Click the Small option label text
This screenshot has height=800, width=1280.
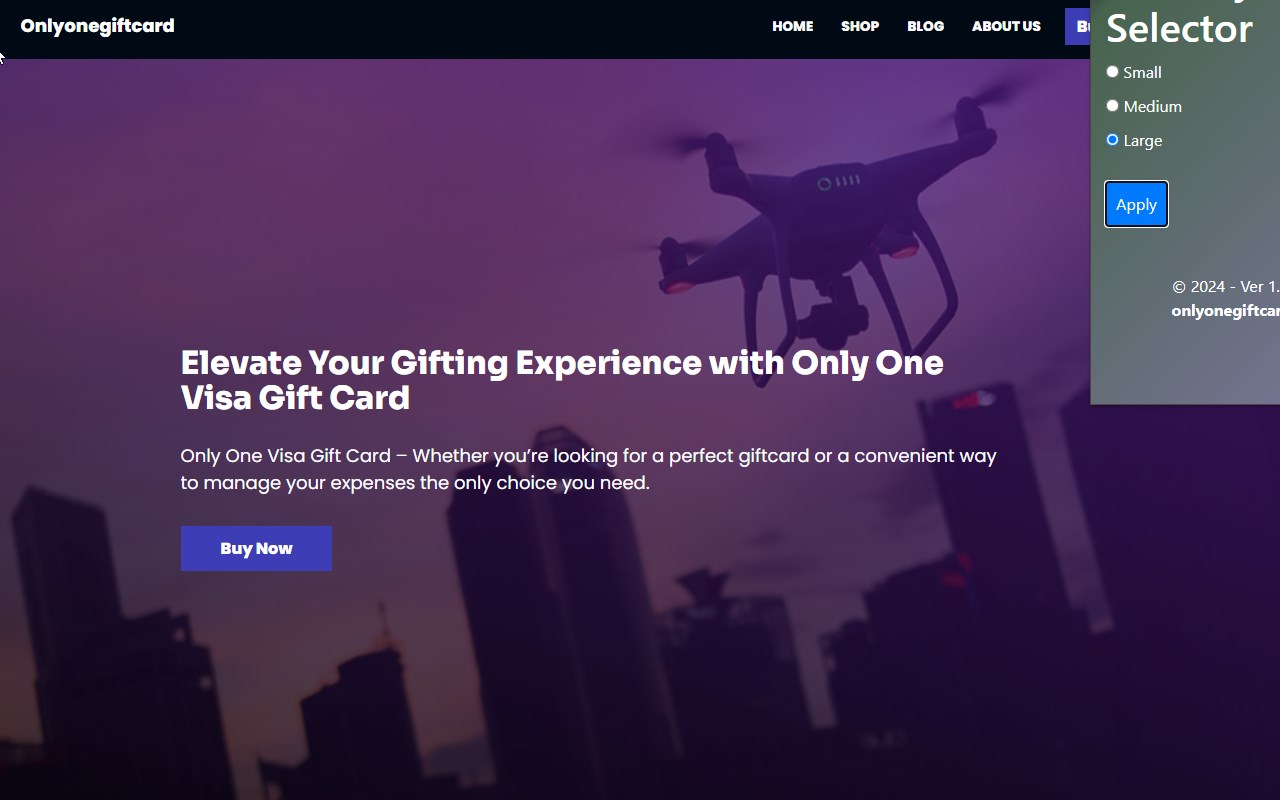[x=1142, y=72]
